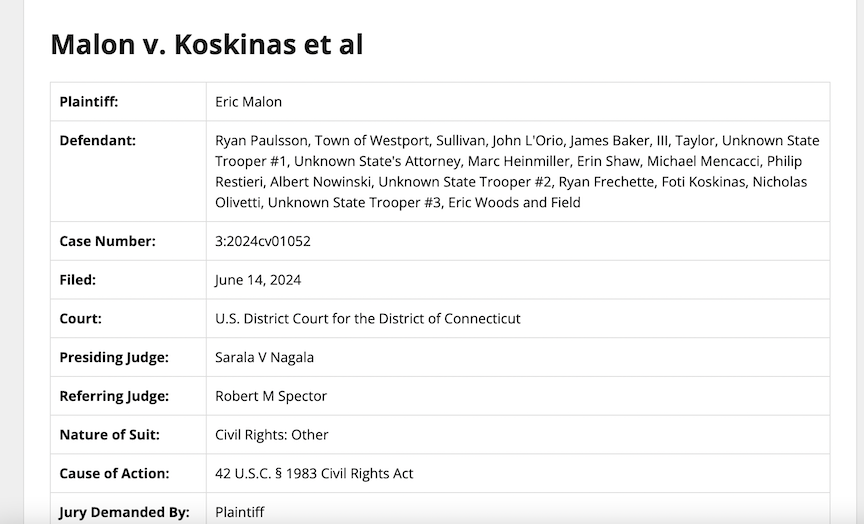The image size is (864, 524).
Task: Click the 'Court:' row label
Action: click(81, 319)
